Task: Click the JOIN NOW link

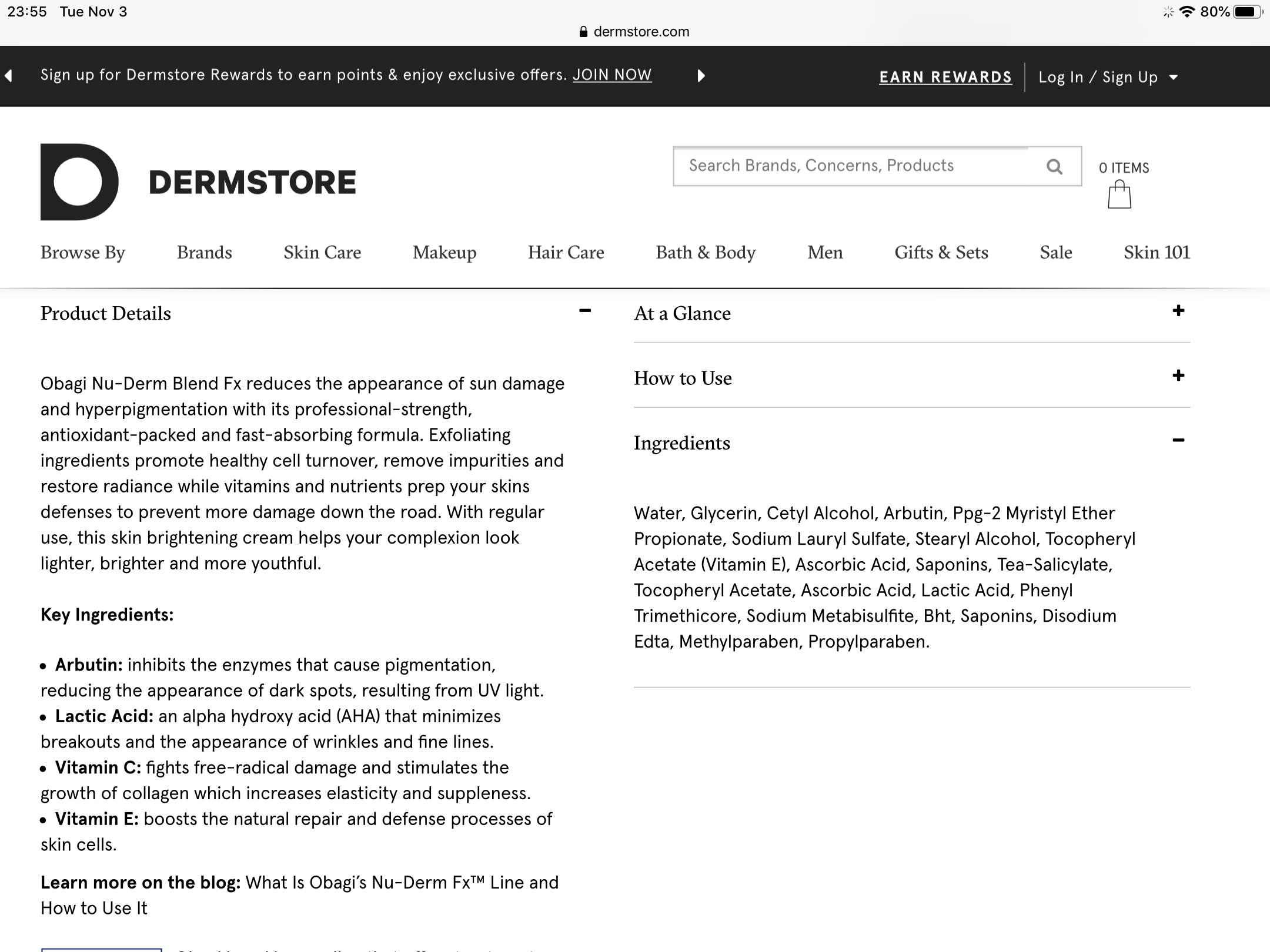Action: point(611,75)
